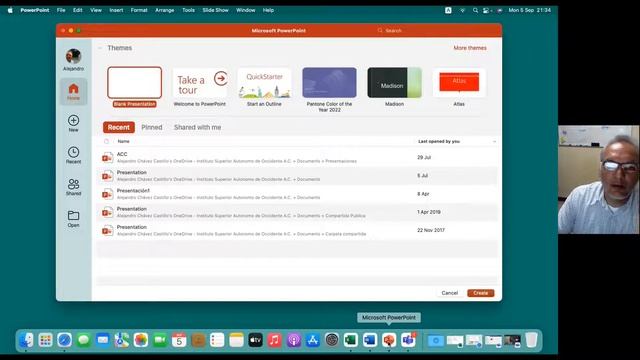The image size is (640, 360).
Task: Select the Blank Presentation thumbnail
Action: (x=135, y=82)
